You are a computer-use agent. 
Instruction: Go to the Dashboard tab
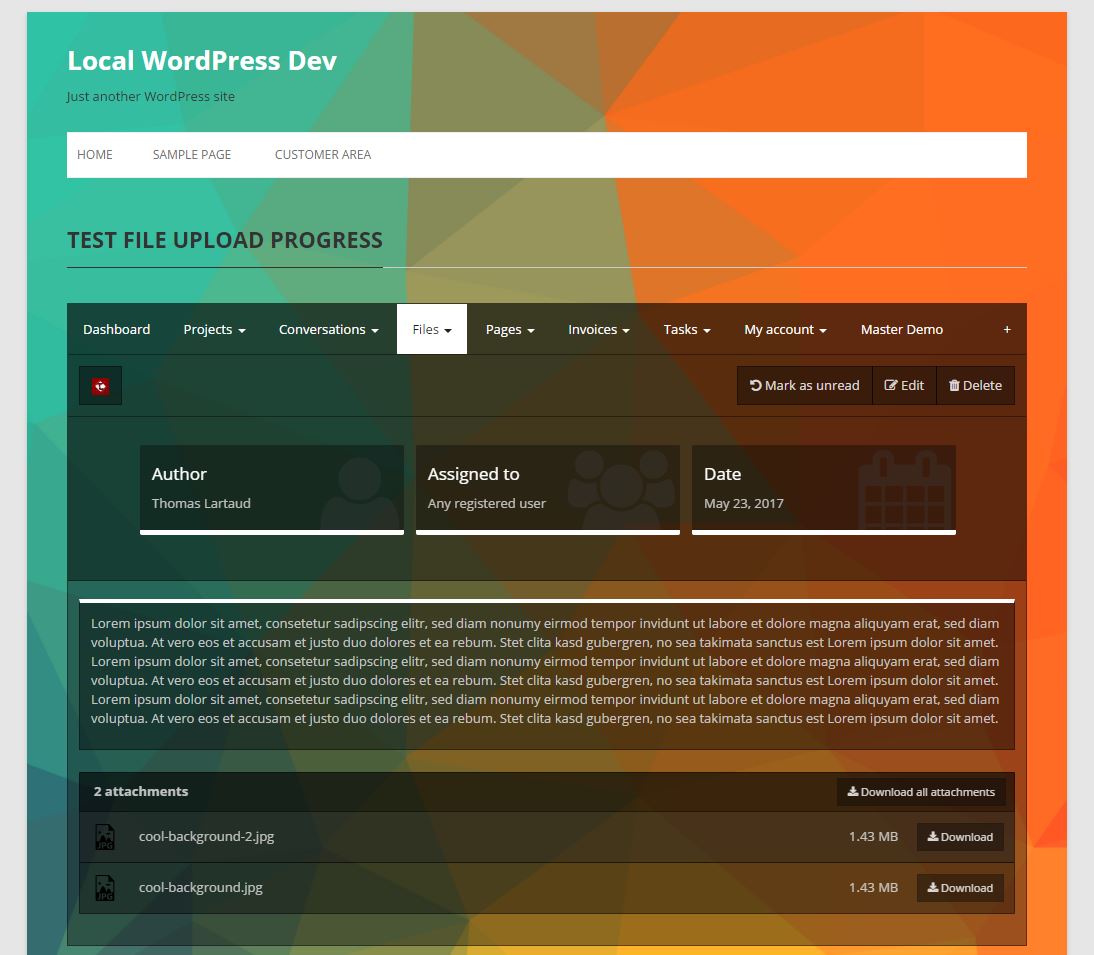click(x=117, y=329)
